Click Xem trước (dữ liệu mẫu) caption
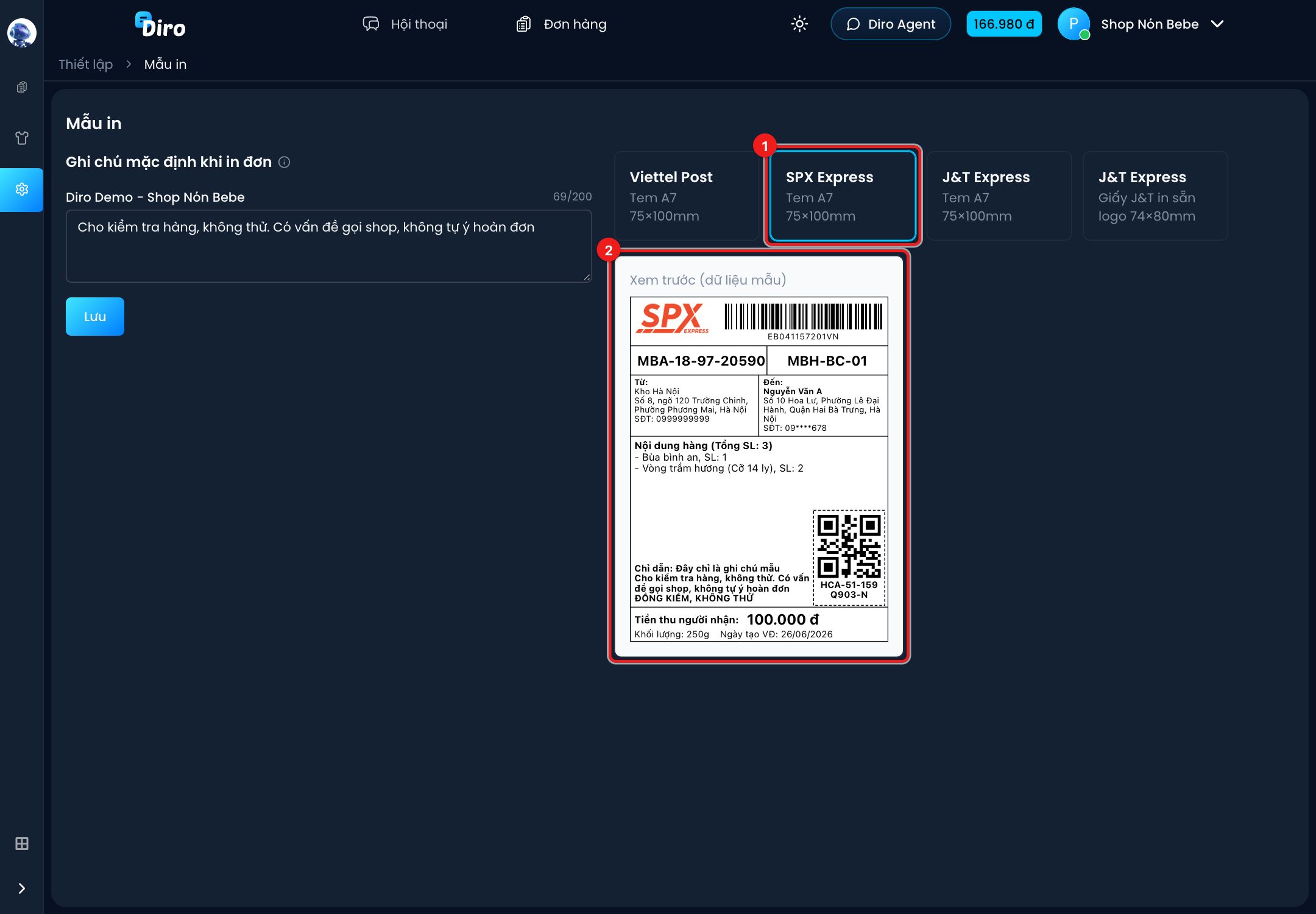The height and width of the screenshot is (914, 1316). [707, 280]
